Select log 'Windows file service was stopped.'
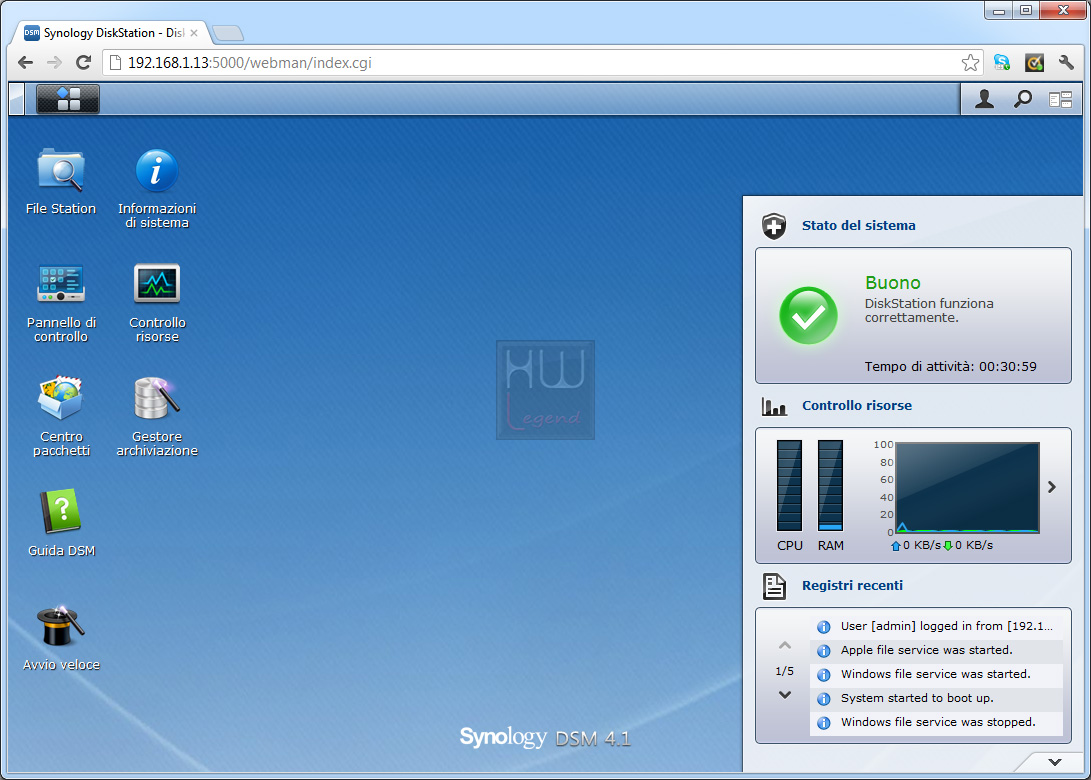Screen dimensions: 1091x780 [x=937, y=723]
